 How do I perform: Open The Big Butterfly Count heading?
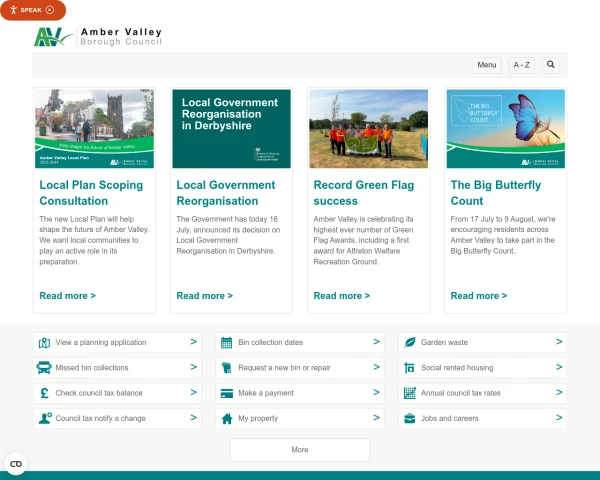(x=496, y=193)
